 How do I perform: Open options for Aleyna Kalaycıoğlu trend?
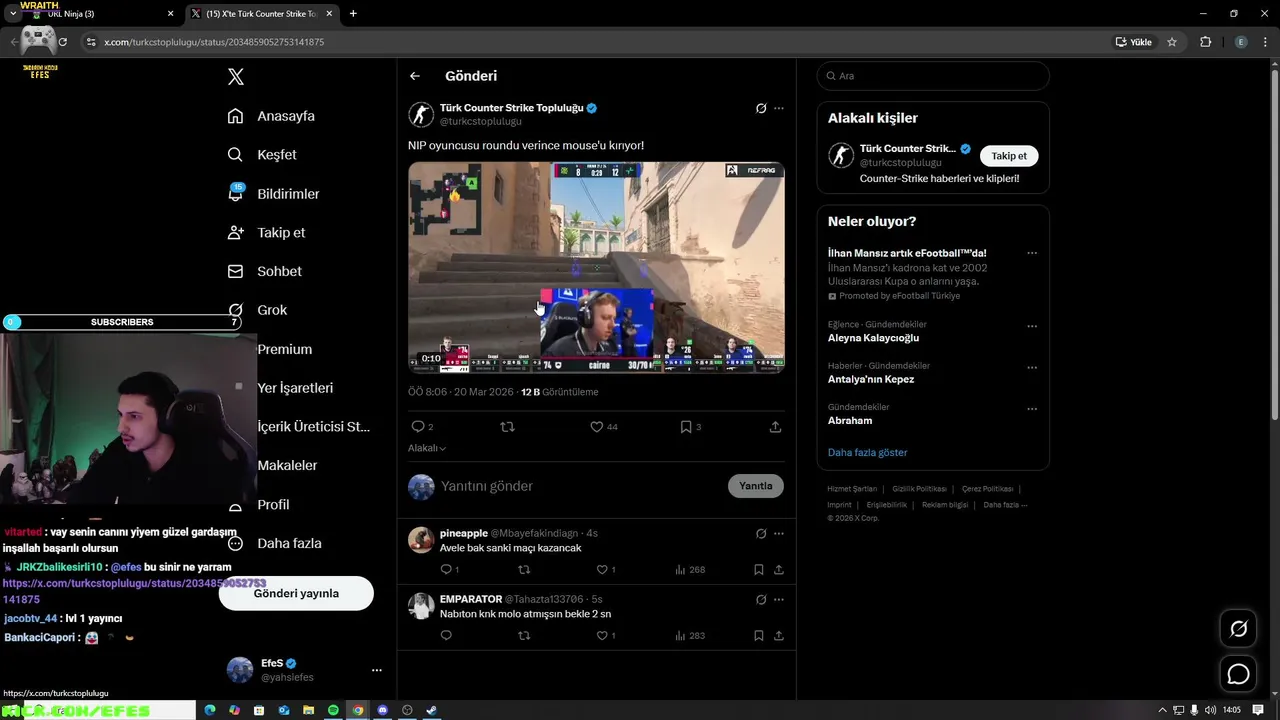[1032, 326]
